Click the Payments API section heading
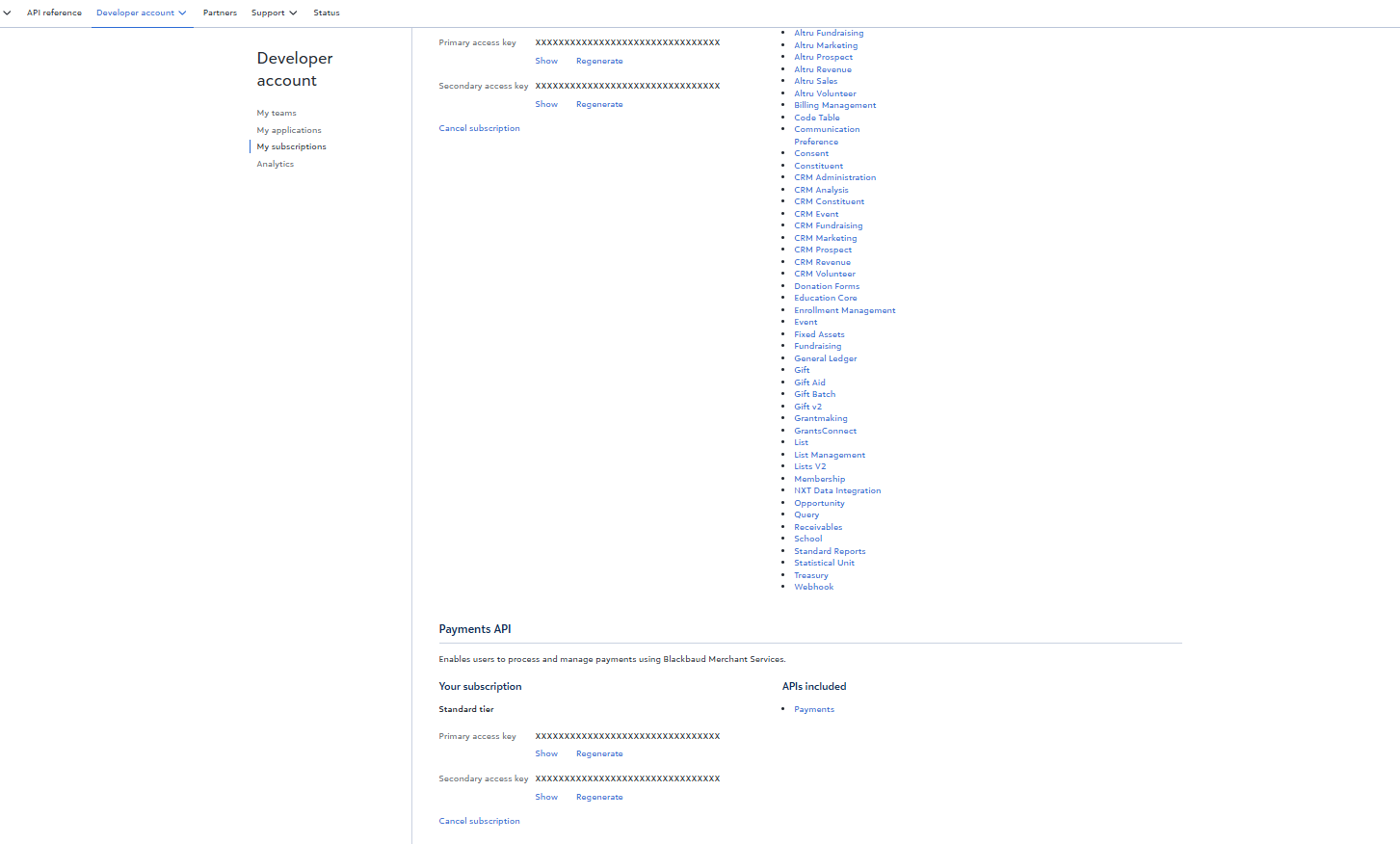 475,629
